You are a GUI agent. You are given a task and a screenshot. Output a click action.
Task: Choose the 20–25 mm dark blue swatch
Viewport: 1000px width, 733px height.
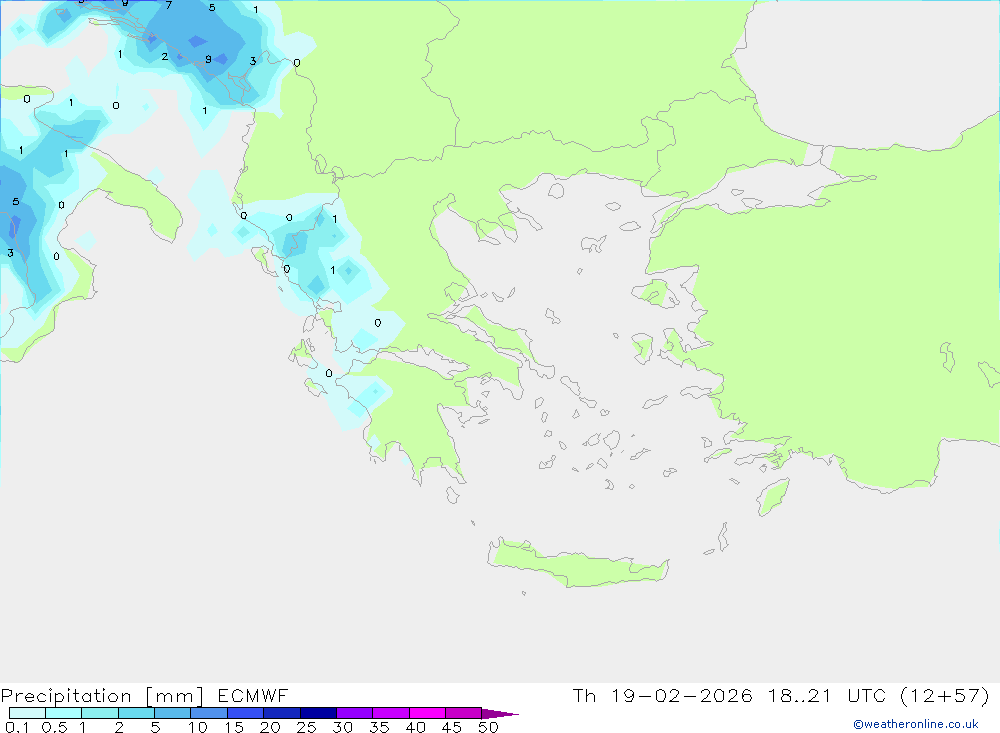(x=281, y=713)
